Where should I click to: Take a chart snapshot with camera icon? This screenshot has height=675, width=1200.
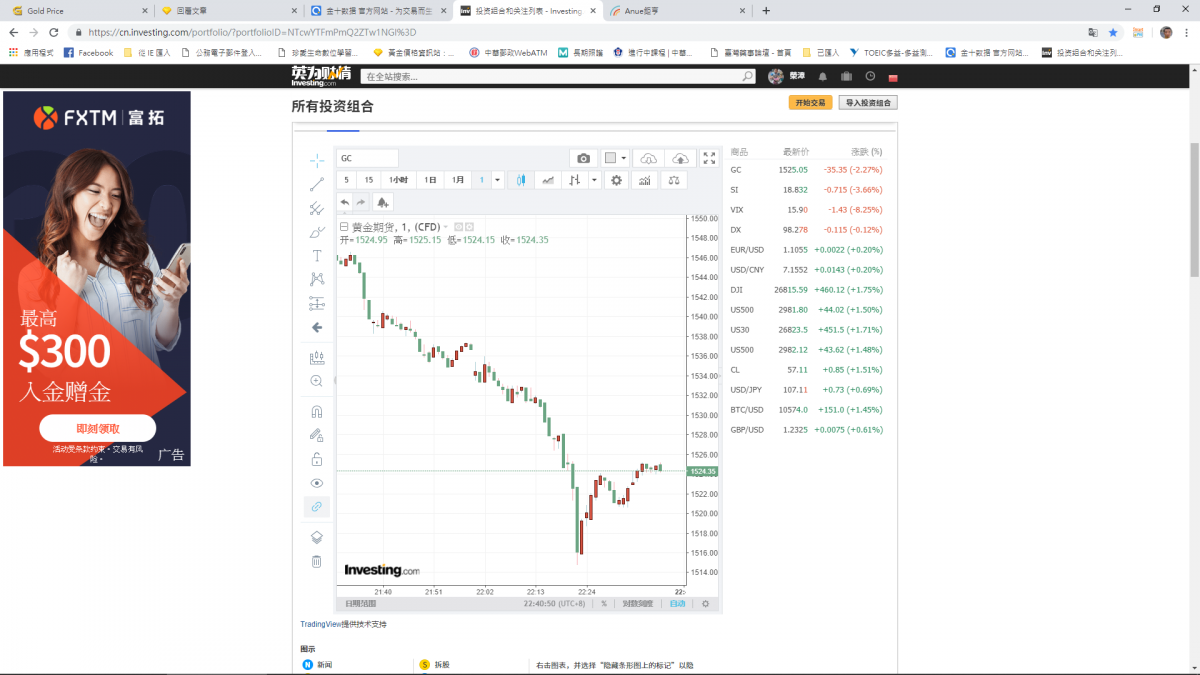point(583,158)
